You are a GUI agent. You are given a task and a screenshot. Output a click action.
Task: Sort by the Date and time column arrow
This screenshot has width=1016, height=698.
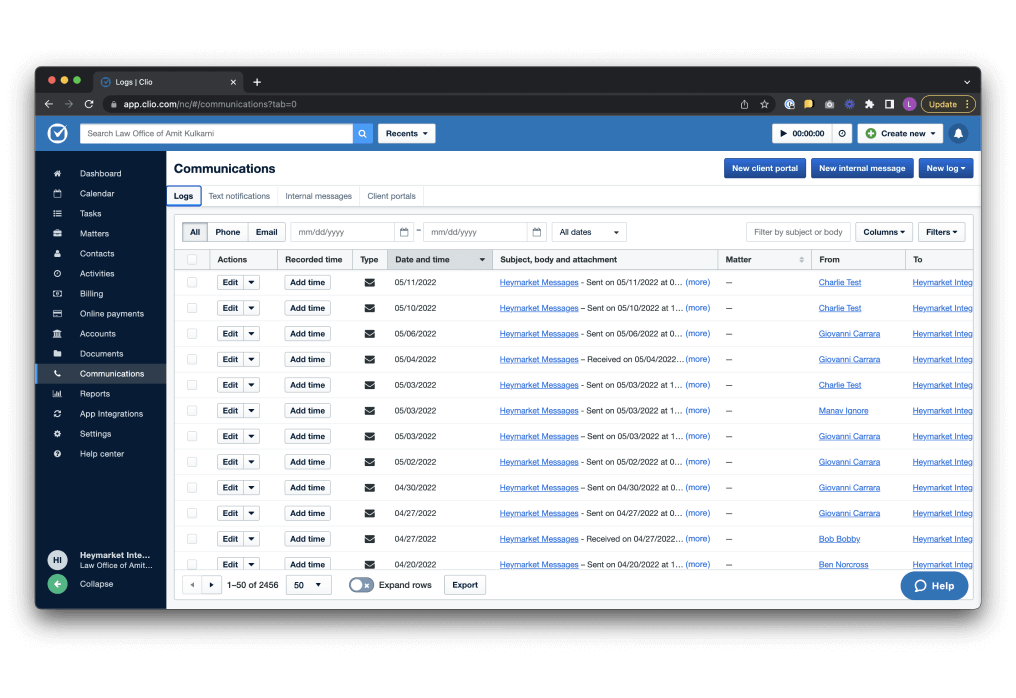tap(481, 260)
